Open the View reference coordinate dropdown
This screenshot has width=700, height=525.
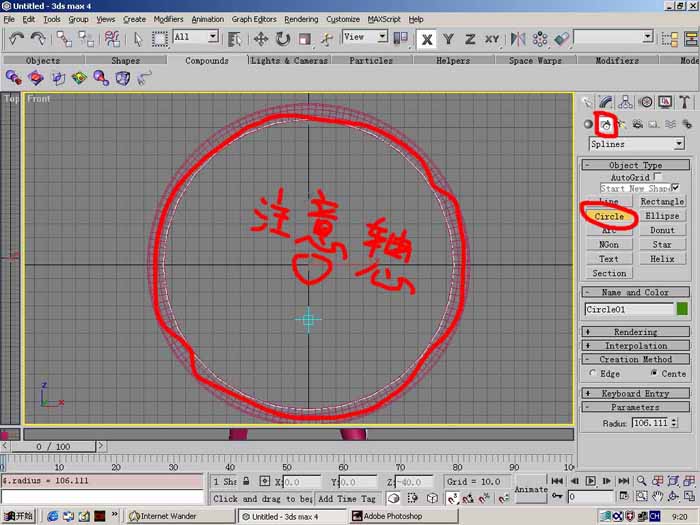tap(365, 37)
